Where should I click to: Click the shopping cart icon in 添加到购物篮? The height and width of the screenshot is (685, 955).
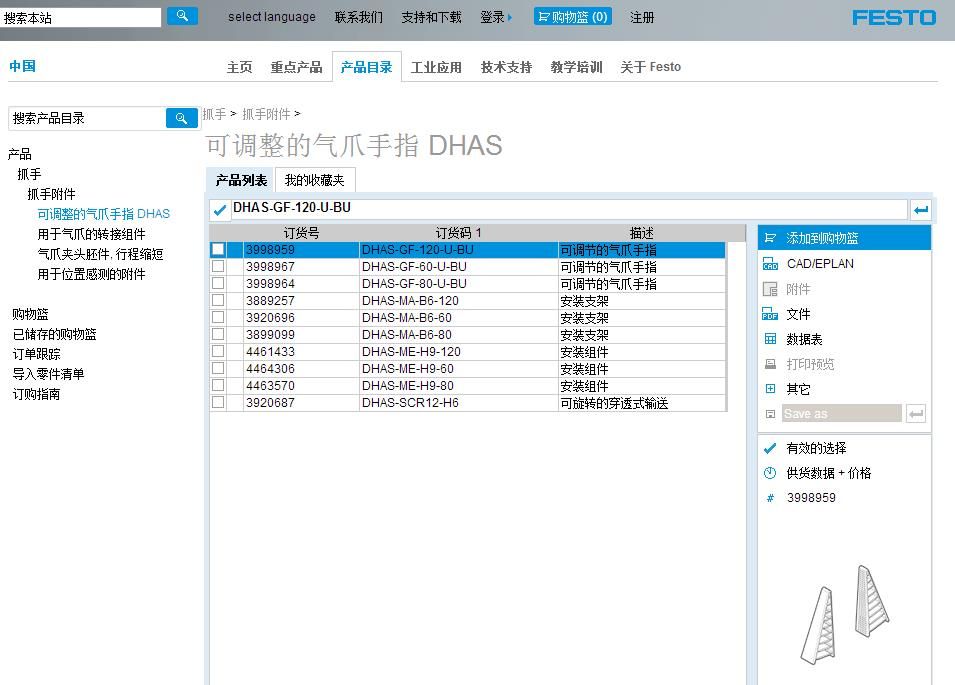(x=770, y=238)
